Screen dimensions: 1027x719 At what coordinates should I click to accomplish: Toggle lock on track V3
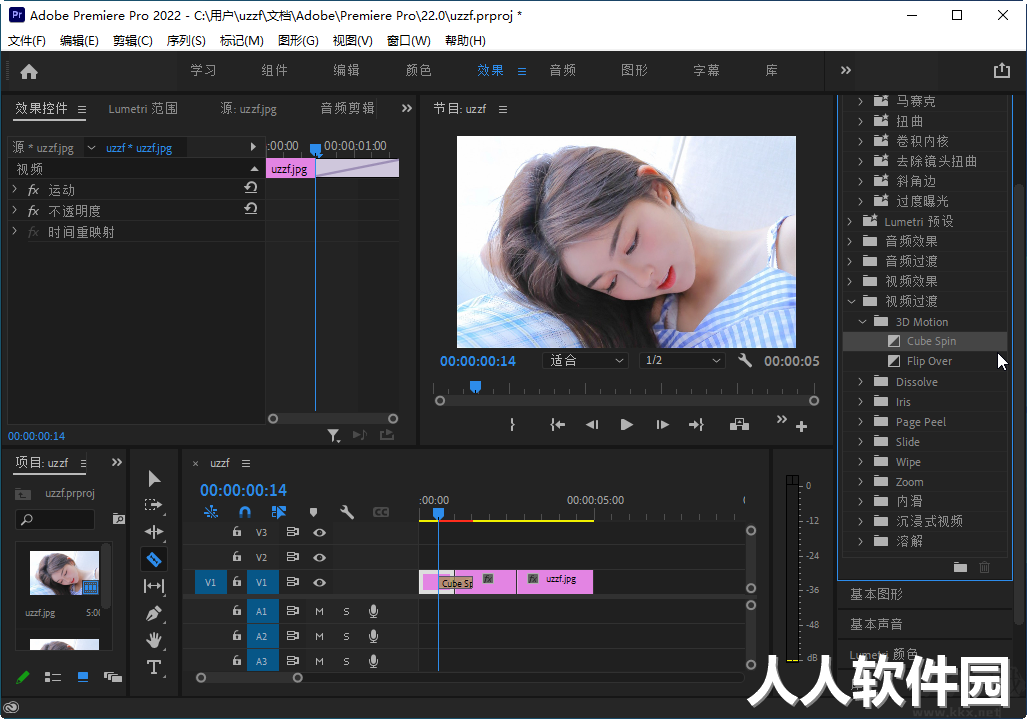click(237, 532)
